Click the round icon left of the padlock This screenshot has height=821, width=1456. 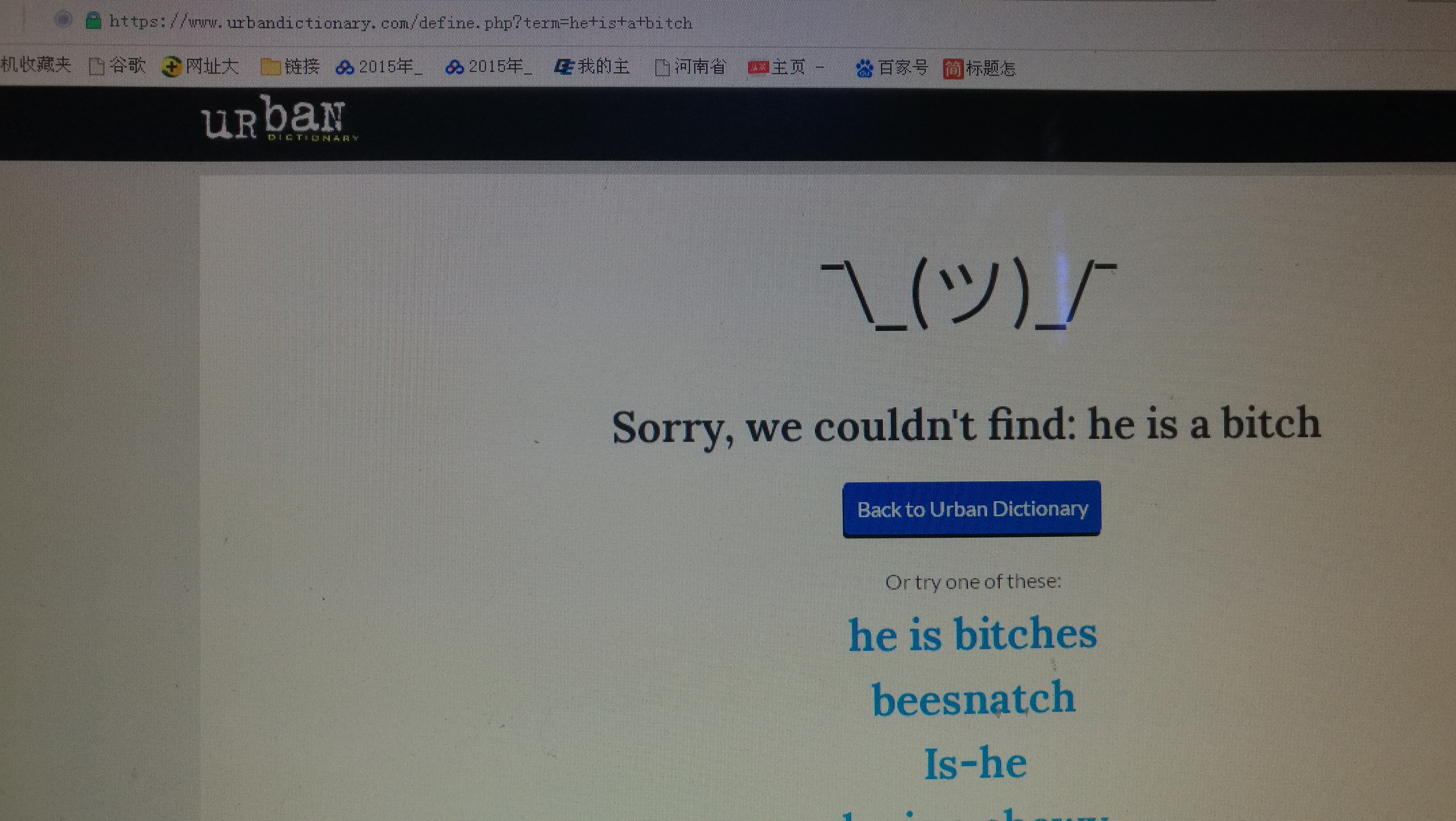click(x=63, y=20)
